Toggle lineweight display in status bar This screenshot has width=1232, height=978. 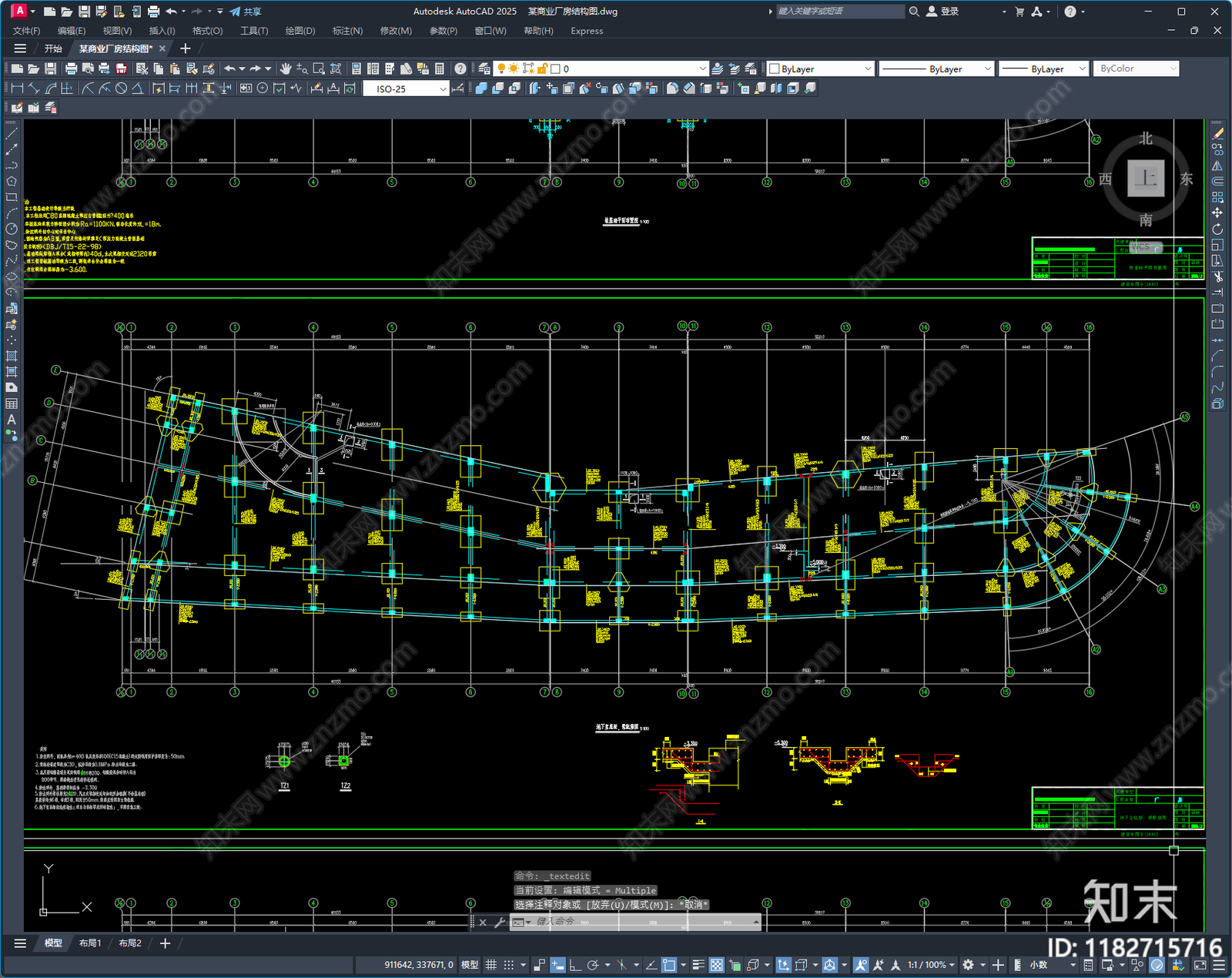pos(698,965)
